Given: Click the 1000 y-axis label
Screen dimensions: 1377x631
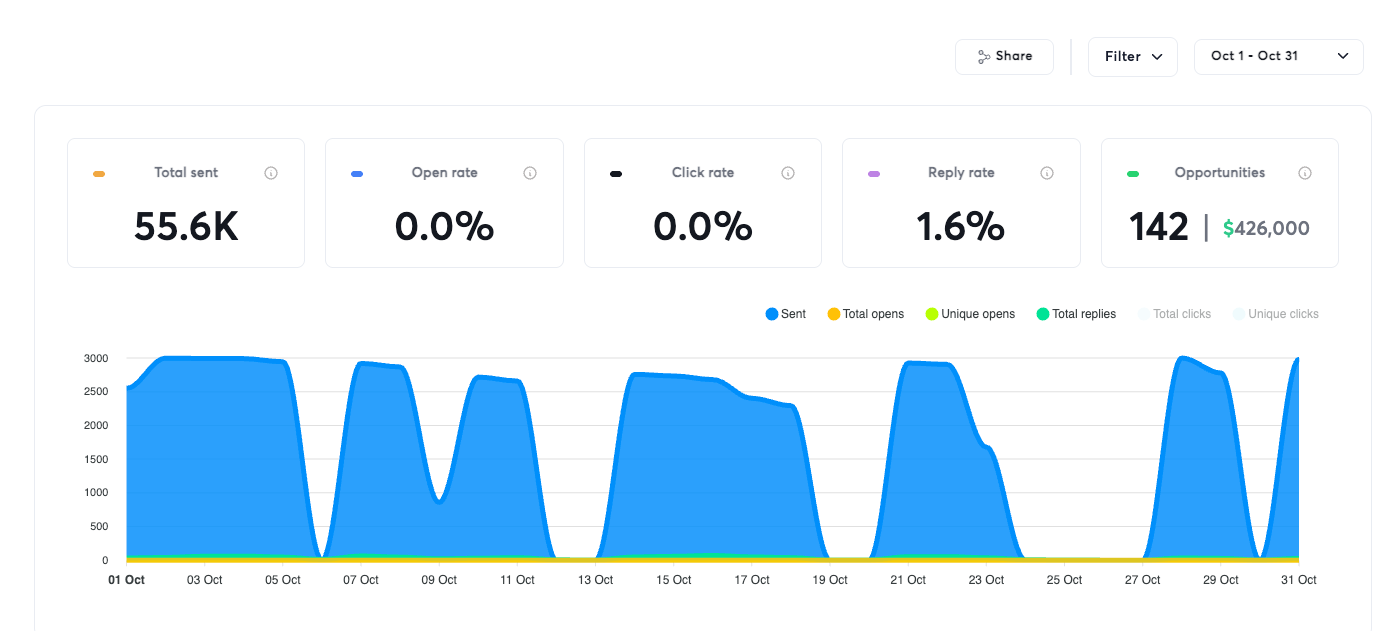Looking at the screenshot, I should 97,493.
